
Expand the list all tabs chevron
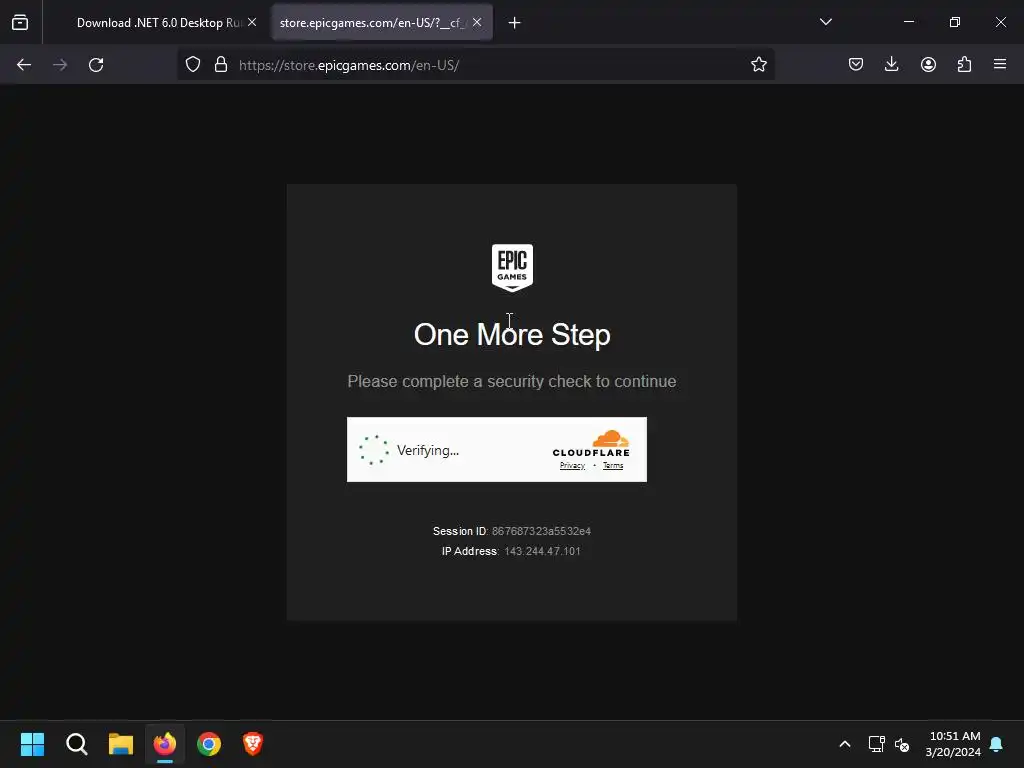coord(825,22)
